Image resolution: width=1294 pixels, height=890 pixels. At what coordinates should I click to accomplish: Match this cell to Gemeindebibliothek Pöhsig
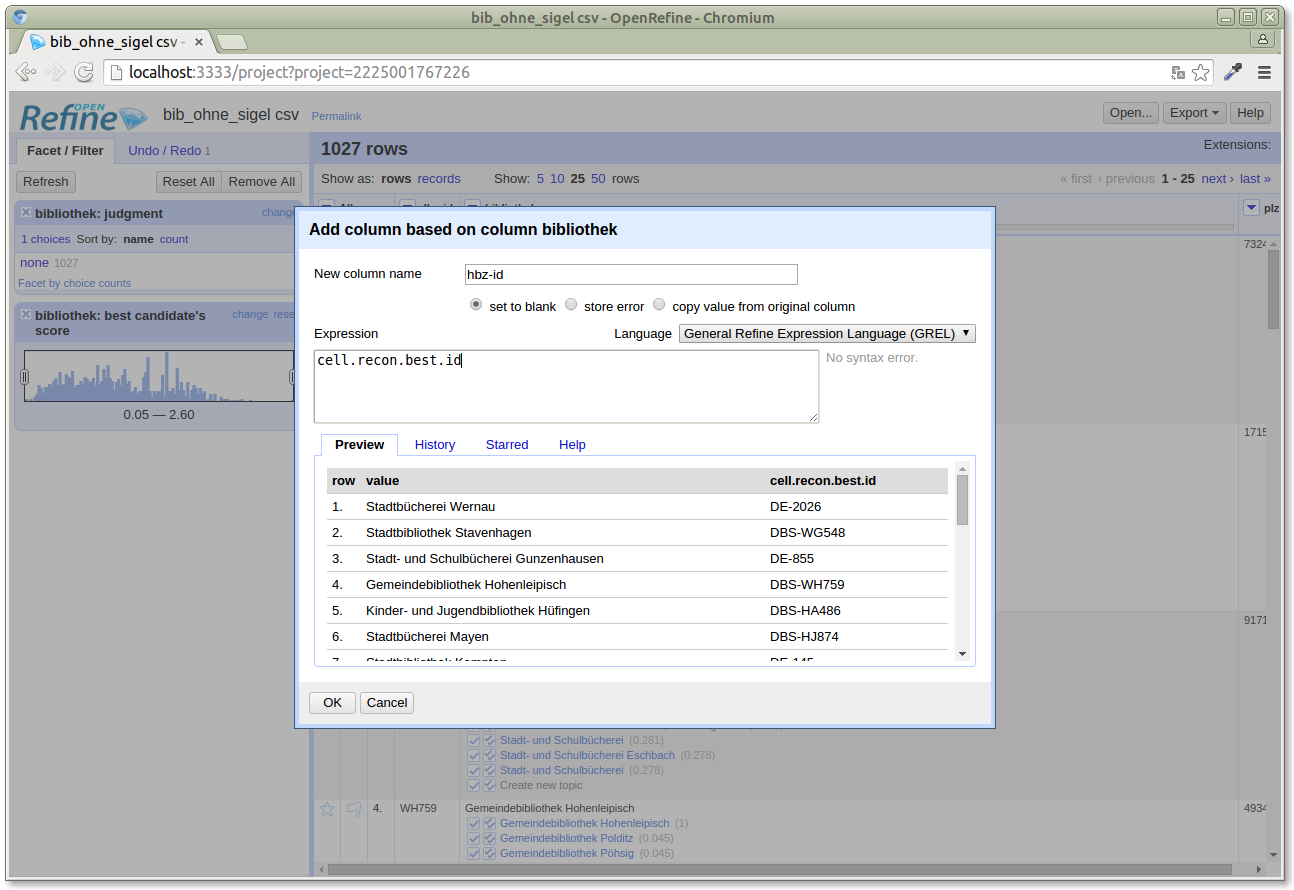tap(474, 853)
